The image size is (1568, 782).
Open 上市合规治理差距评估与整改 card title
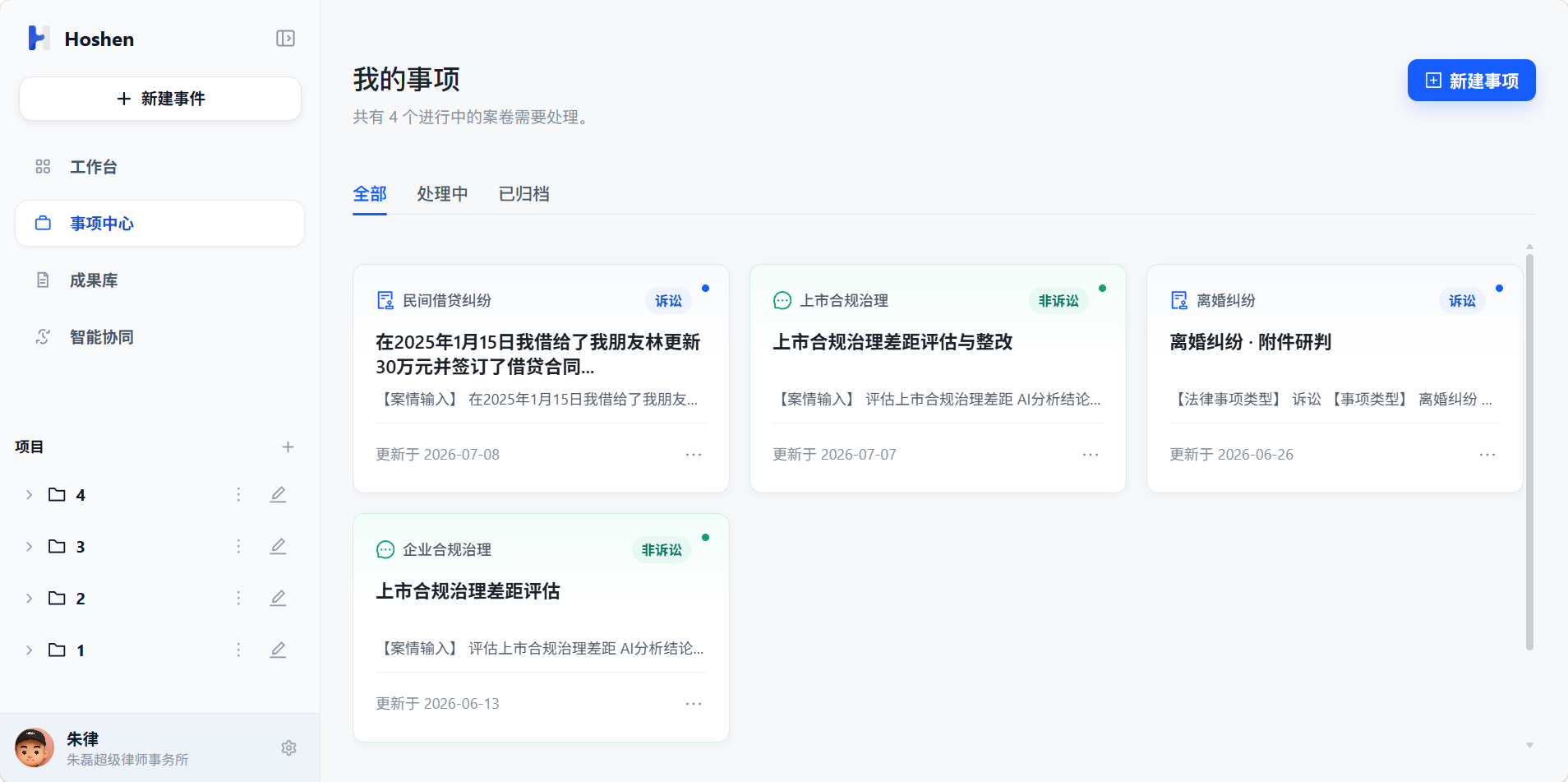click(x=892, y=342)
